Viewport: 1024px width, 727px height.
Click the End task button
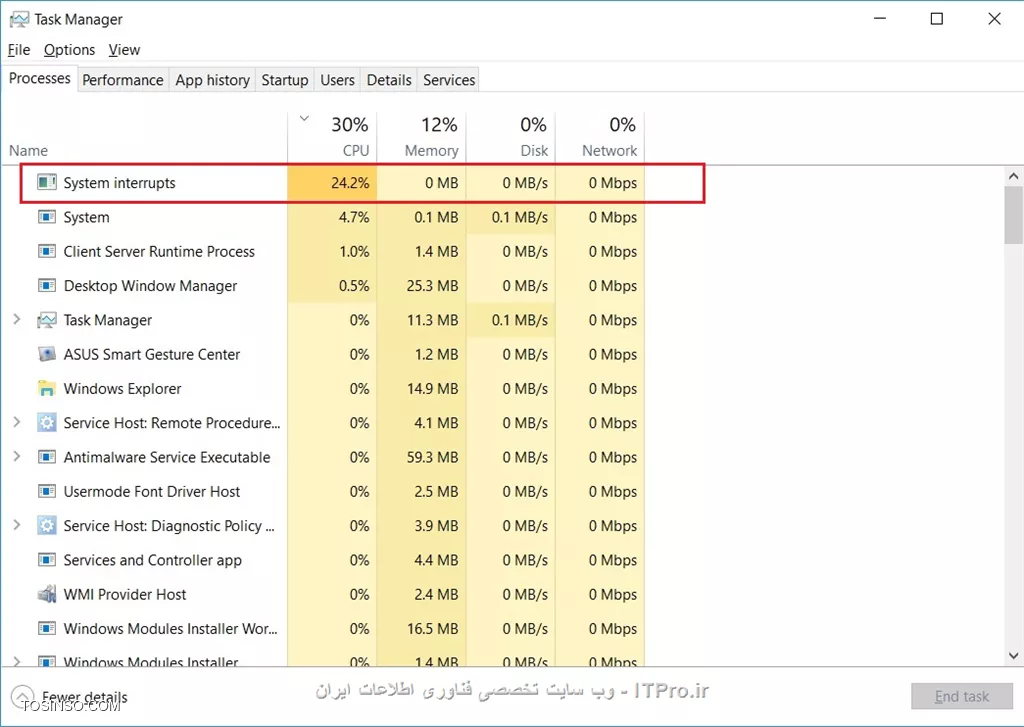(961, 696)
